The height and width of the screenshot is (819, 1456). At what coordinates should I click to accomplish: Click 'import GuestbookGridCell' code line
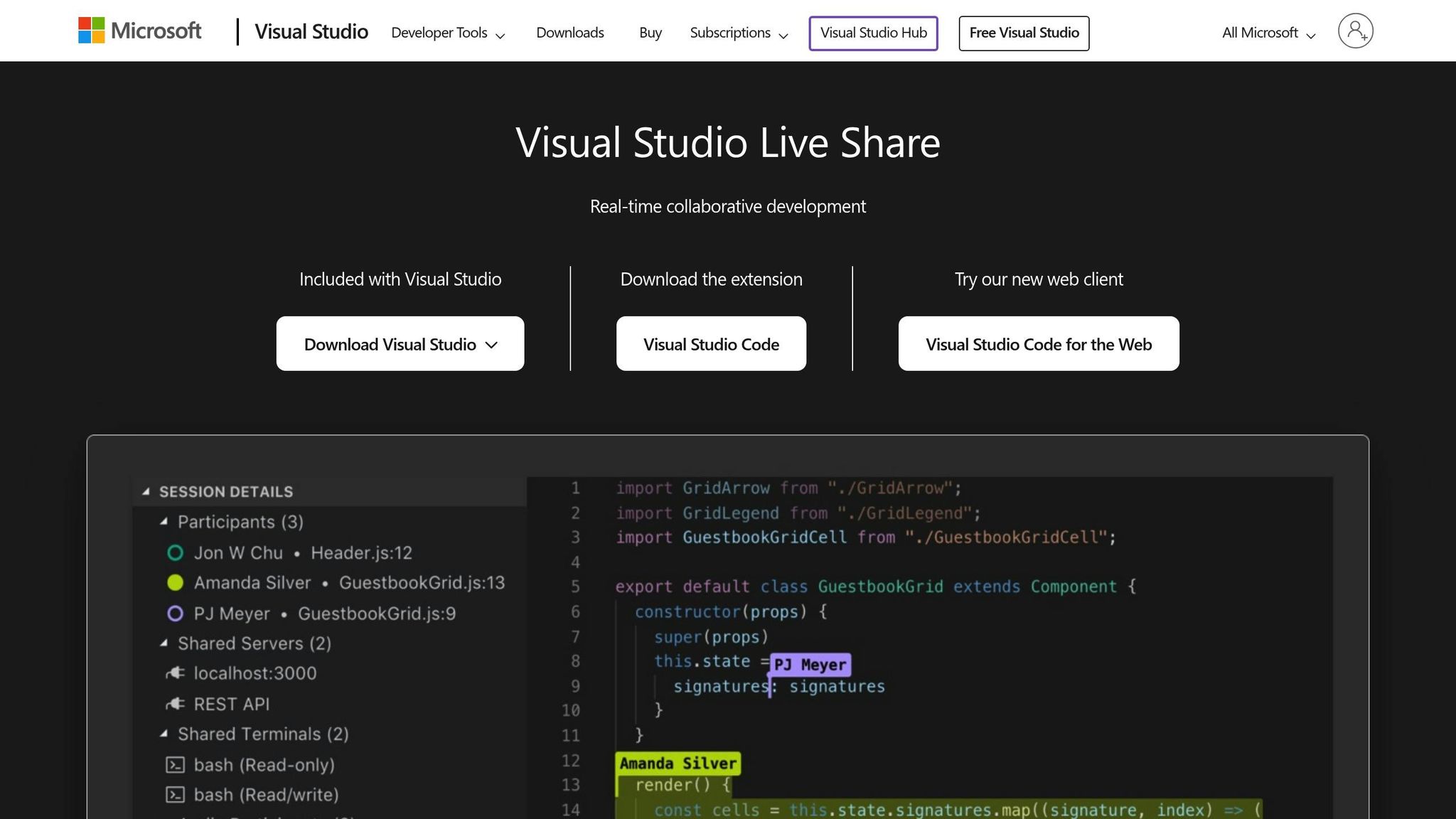pos(866,537)
